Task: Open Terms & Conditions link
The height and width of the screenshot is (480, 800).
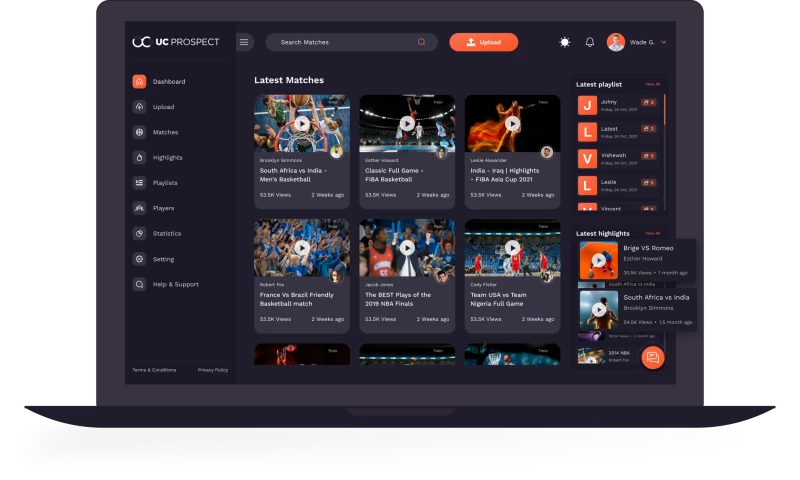Action: tap(154, 370)
